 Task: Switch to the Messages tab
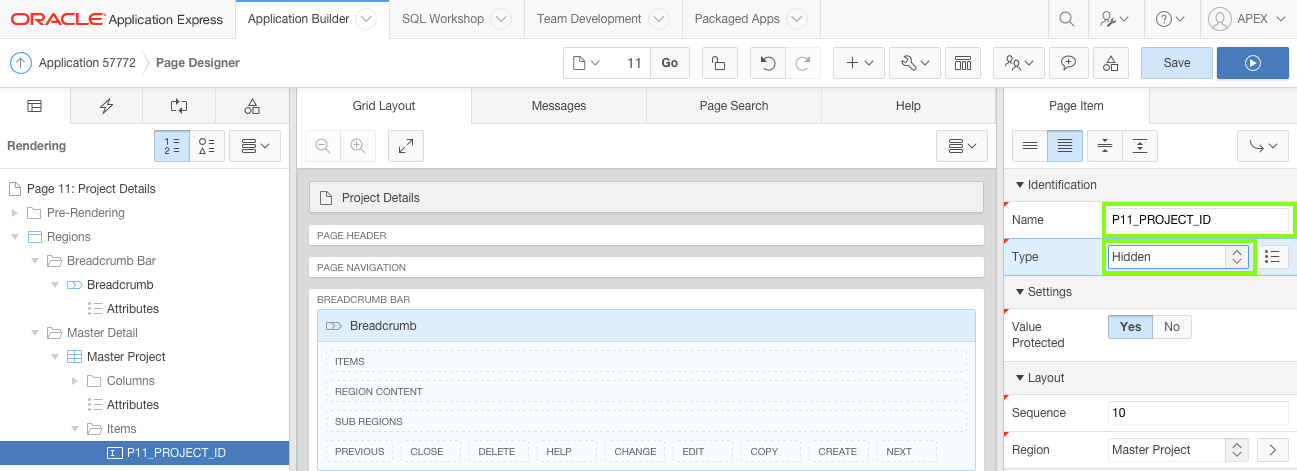click(x=559, y=106)
